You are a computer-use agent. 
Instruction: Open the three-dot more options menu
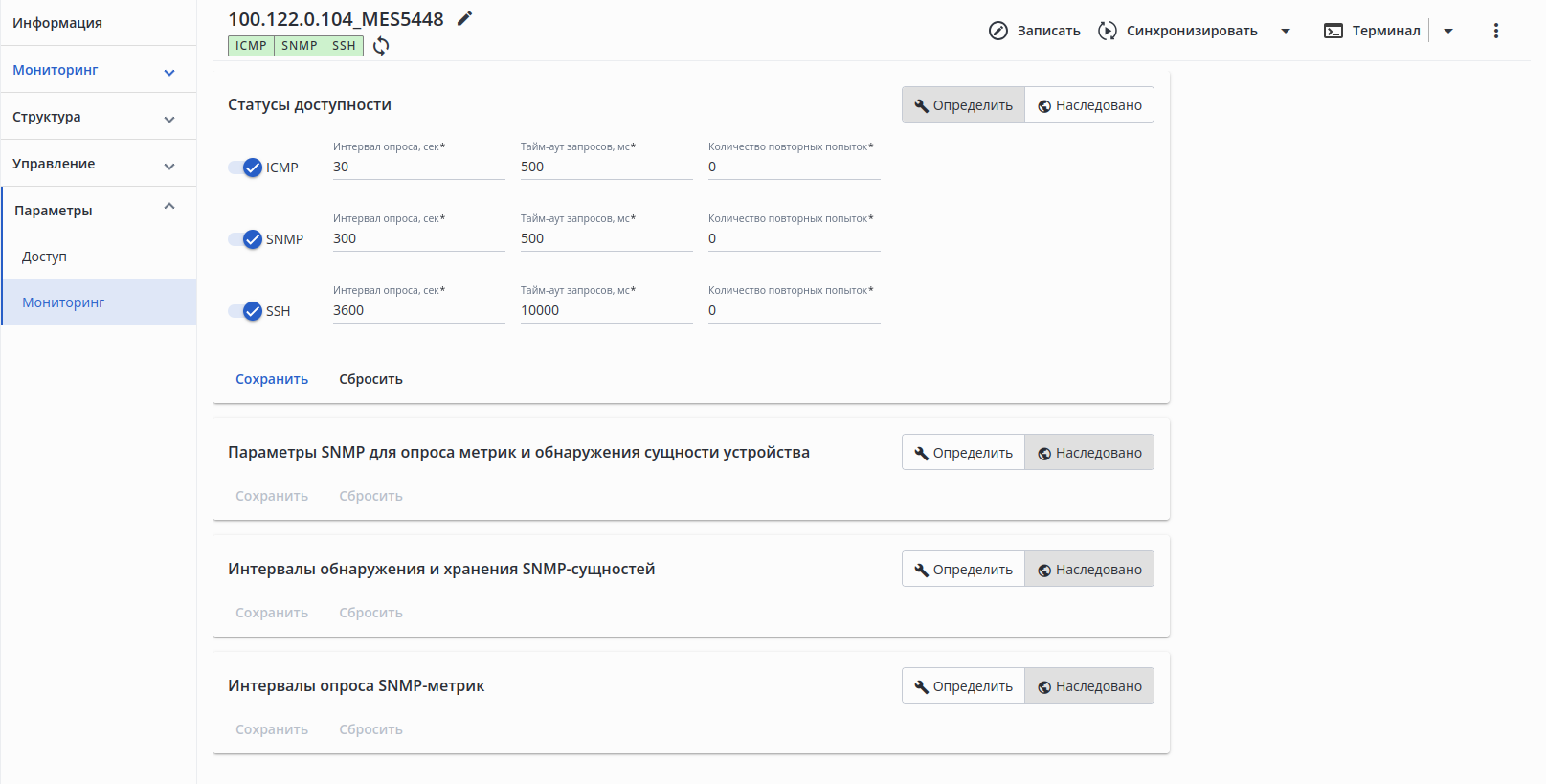[x=1496, y=31]
